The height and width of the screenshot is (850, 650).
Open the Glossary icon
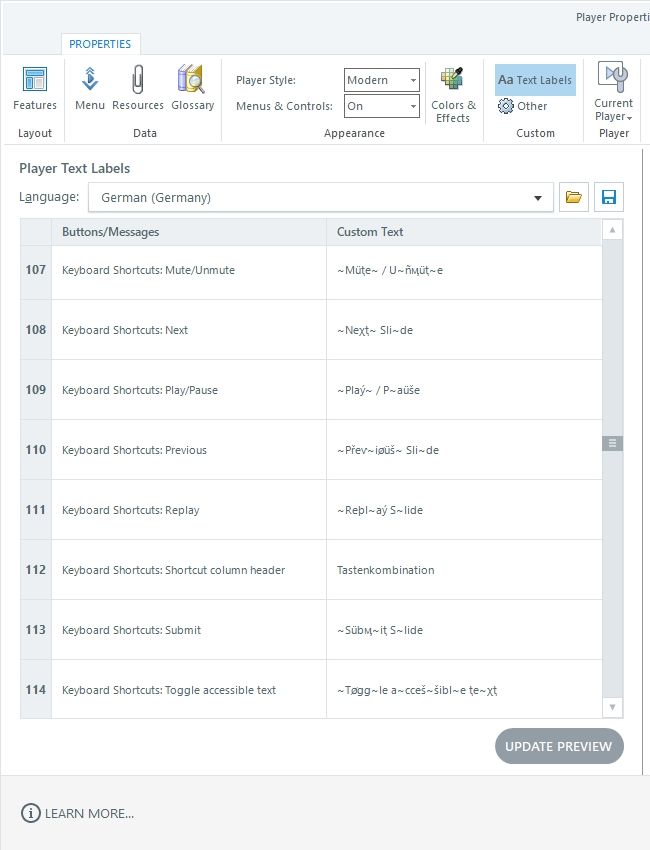191,79
